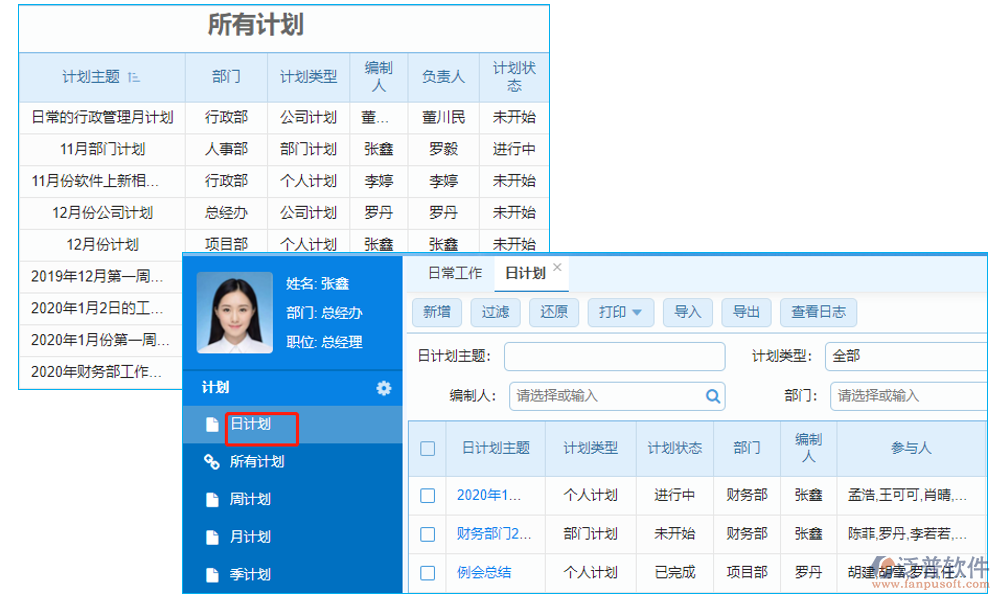Click the document icon beside 月计划
This screenshot has width=1000, height=600.
[x=211, y=536]
